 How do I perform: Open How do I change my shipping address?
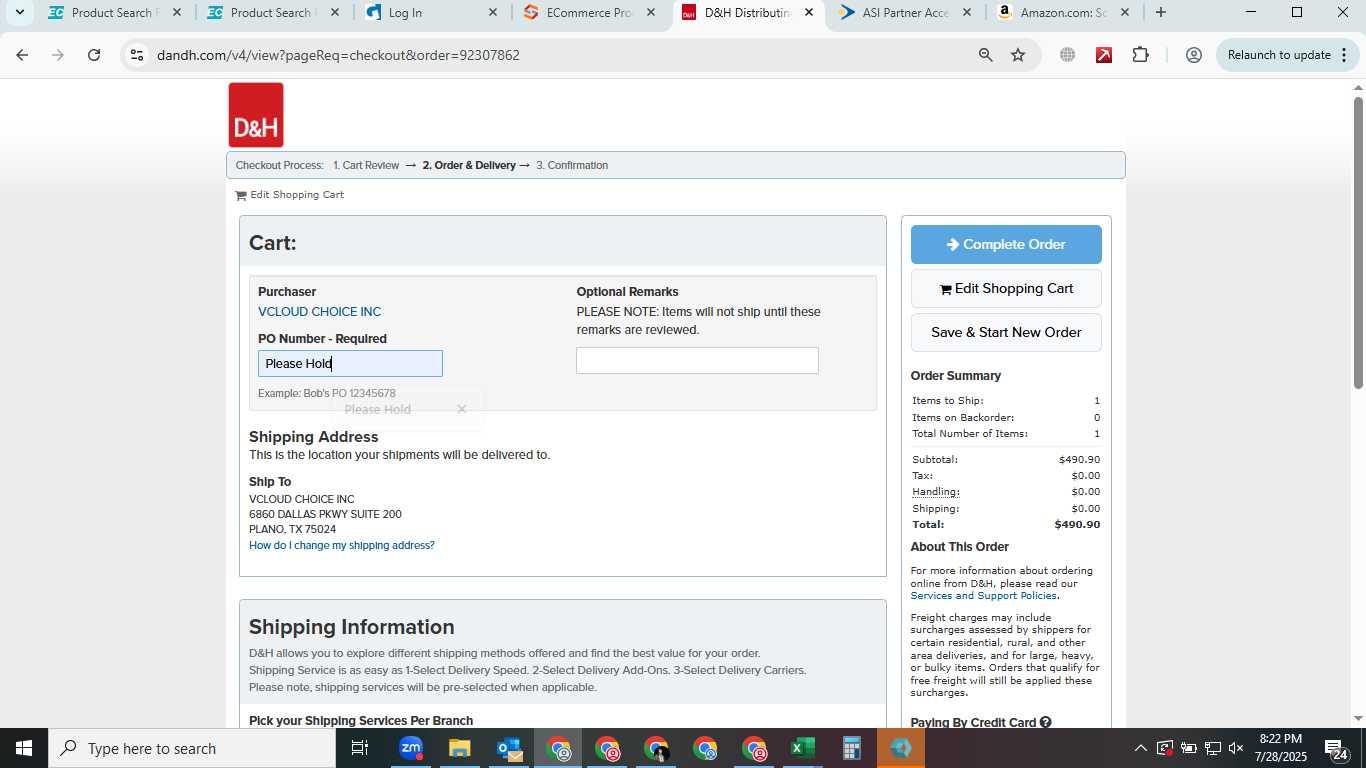(342, 545)
